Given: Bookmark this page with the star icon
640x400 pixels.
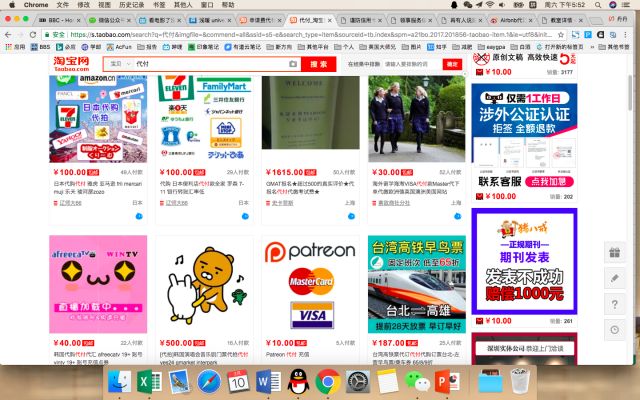Looking at the screenshot, I should 561,35.
